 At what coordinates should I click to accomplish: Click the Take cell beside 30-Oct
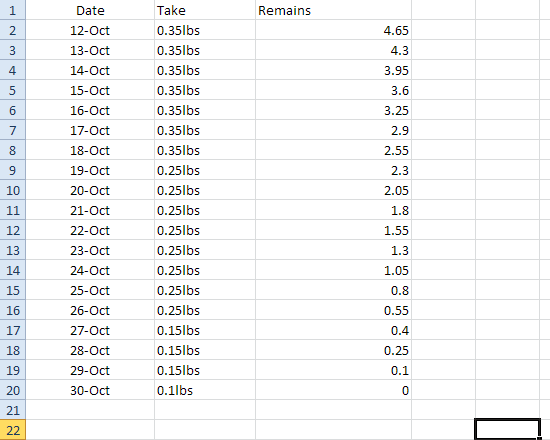205,390
